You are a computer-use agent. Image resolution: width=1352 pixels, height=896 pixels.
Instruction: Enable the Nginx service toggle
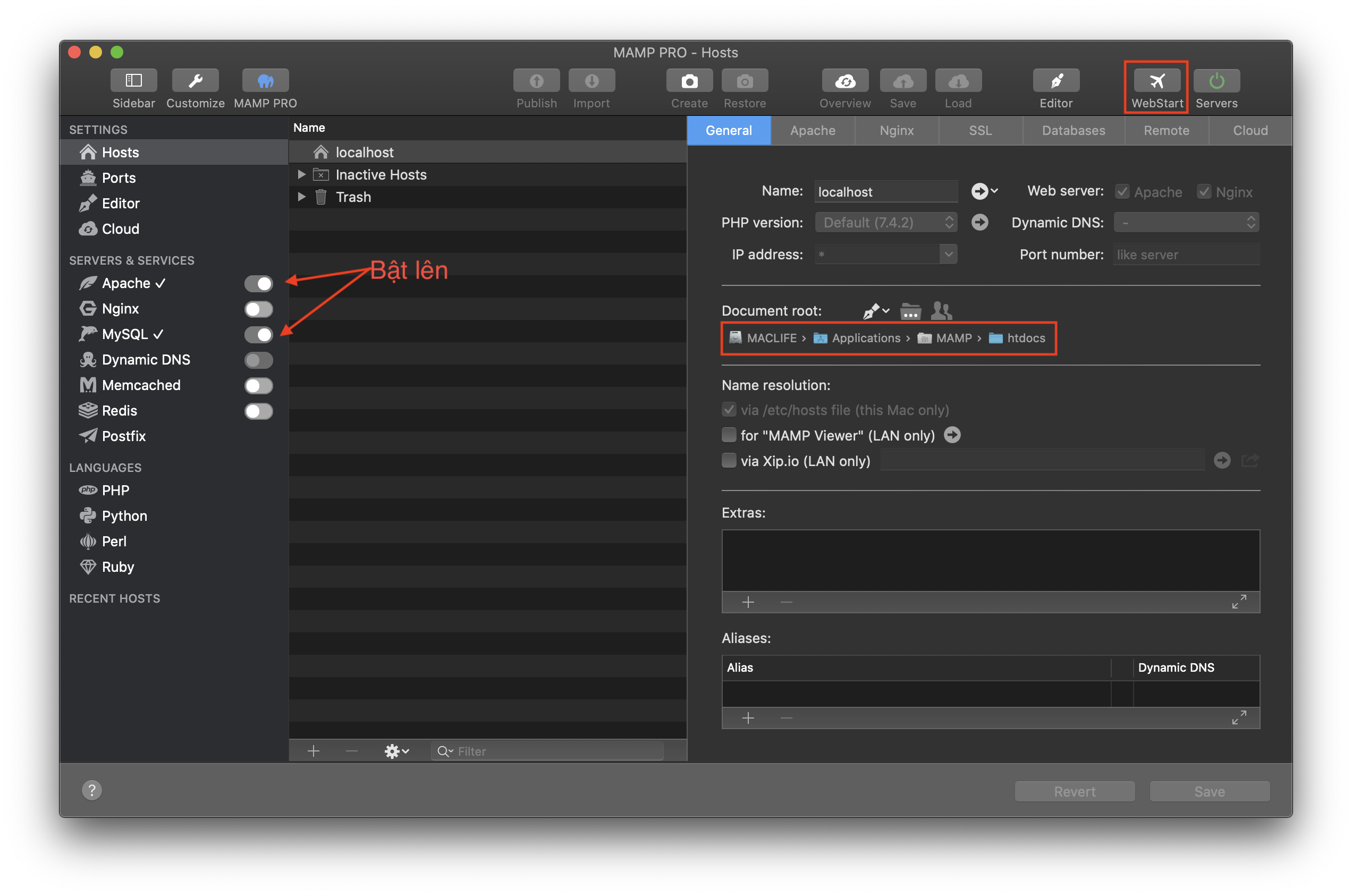point(258,309)
